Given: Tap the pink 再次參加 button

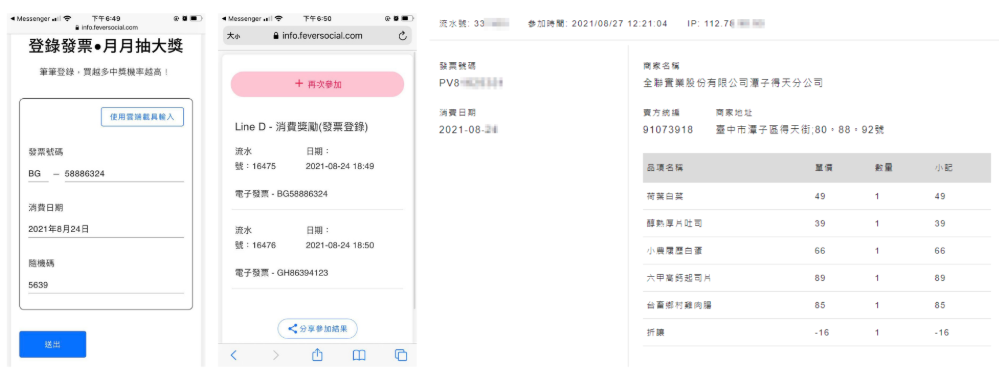Looking at the screenshot, I should [317, 84].
